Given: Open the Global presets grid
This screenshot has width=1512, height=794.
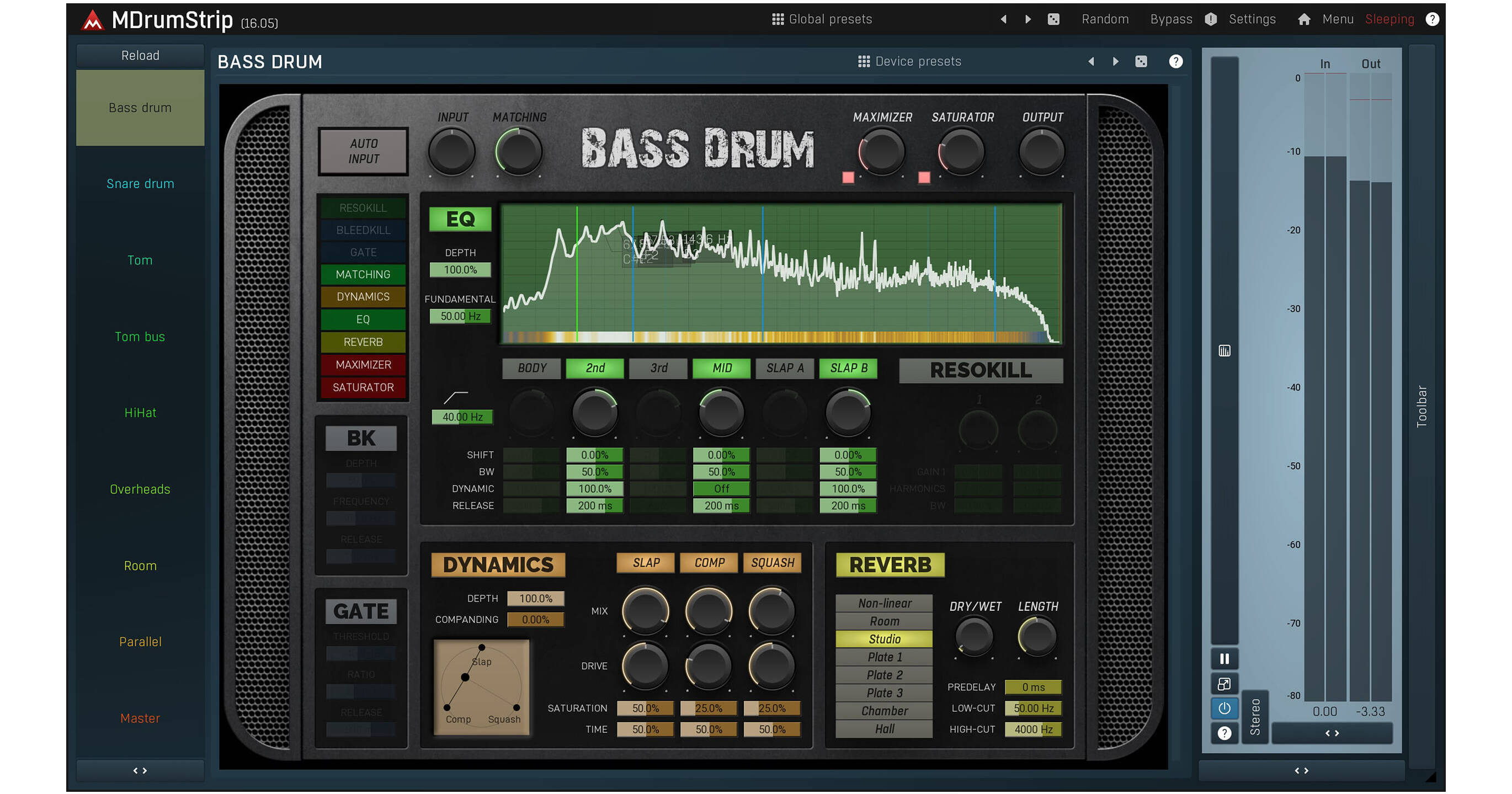Looking at the screenshot, I should (821, 19).
